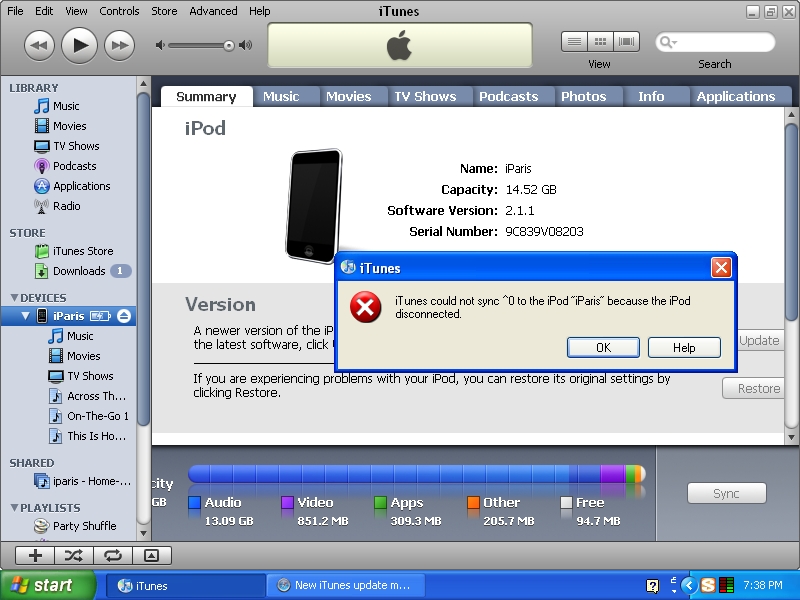Switch to the TV Shows tab
The width and height of the screenshot is (800, 600).
[425, 96]
